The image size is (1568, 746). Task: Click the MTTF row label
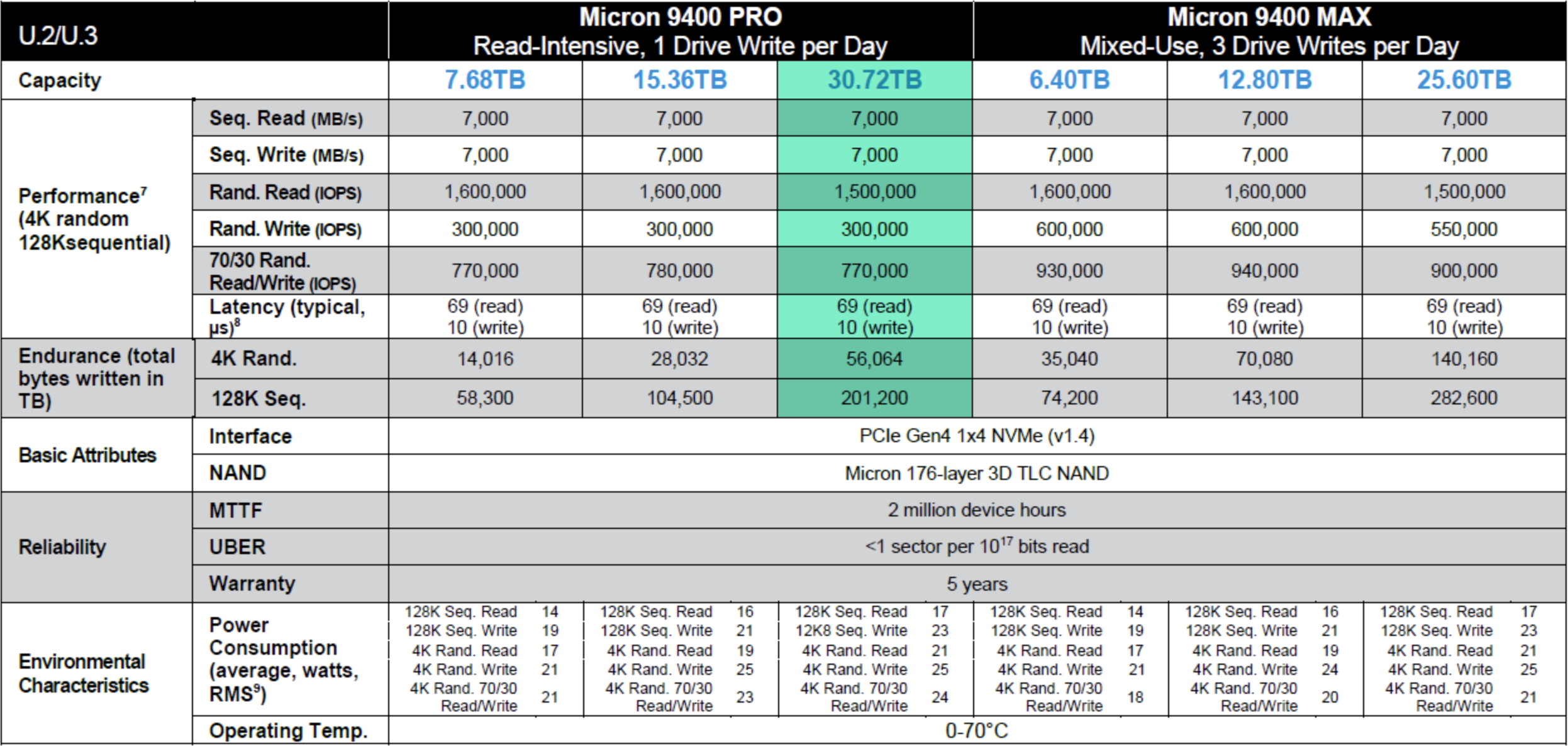(x=235, y=510)
